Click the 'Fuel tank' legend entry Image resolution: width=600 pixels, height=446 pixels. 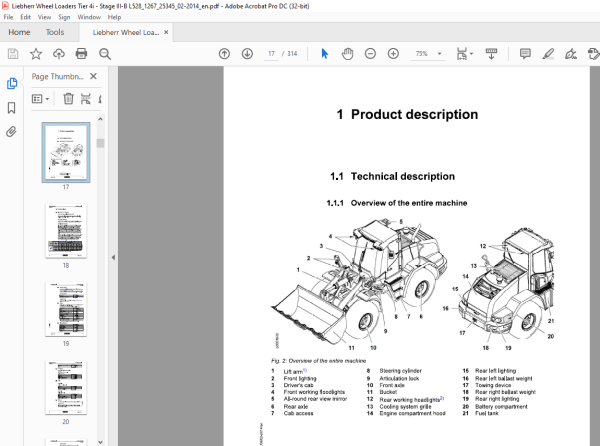pyautogui.click(x=487, y=413)
